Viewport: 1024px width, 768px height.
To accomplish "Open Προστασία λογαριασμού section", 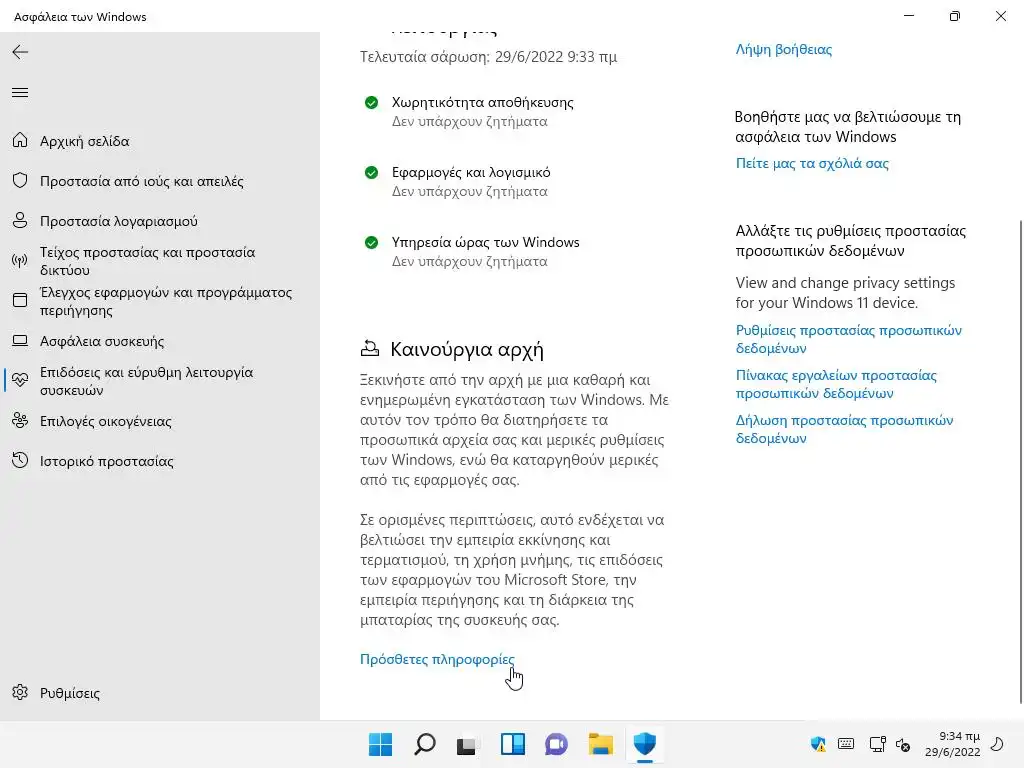I will point(118,221).
